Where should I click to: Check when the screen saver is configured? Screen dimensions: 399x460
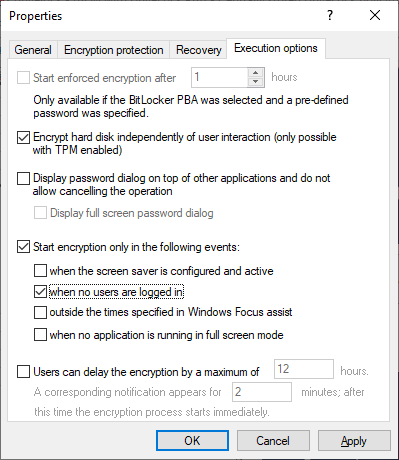pyautogui.click(x=40, y=271)
